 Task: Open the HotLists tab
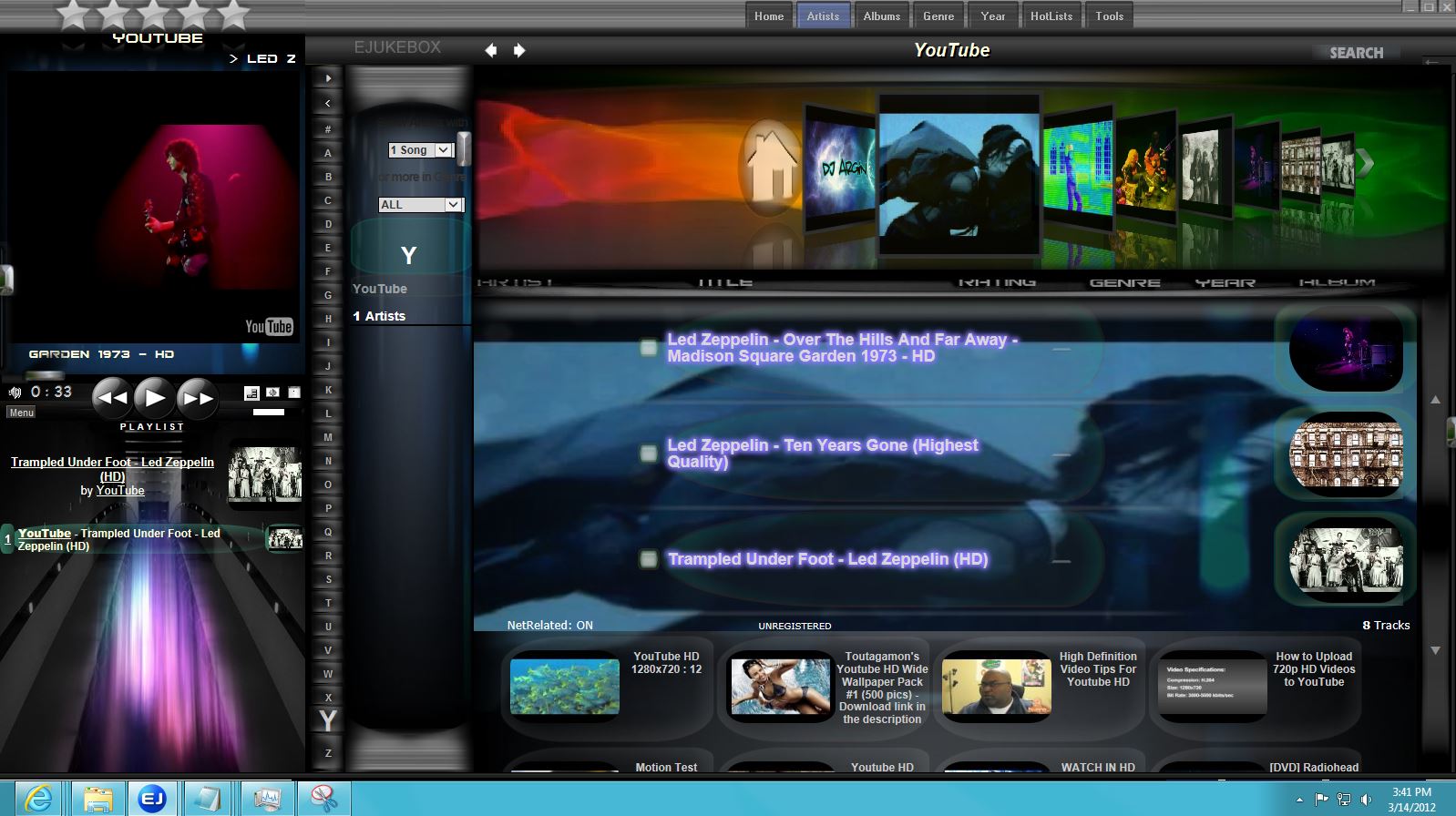[1051, 16]
